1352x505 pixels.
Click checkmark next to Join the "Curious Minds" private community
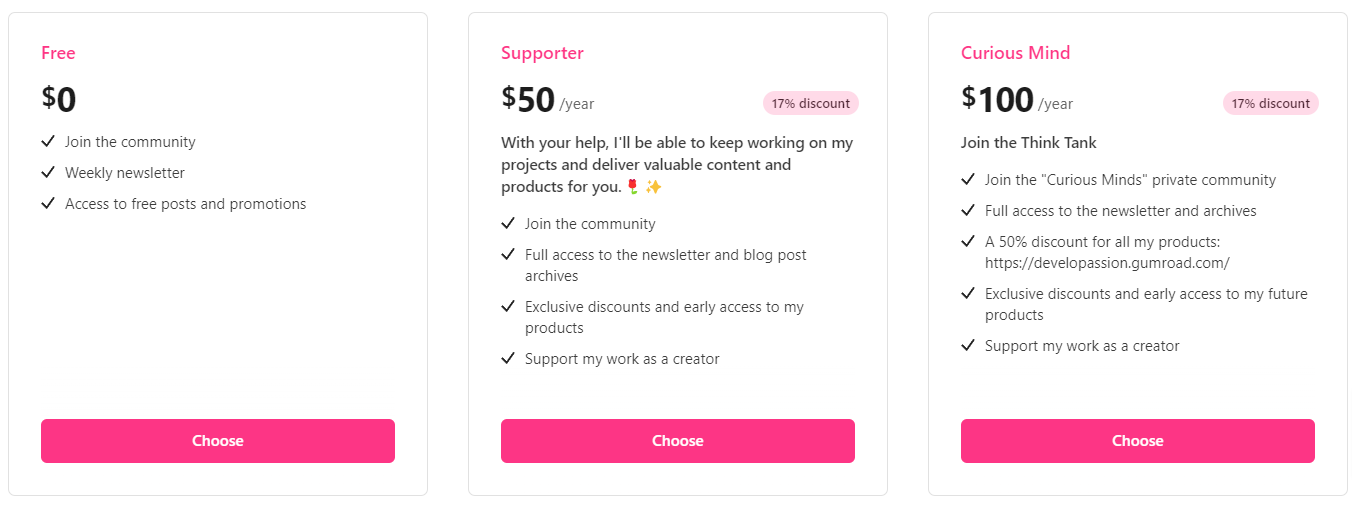[x=968, y=180]
